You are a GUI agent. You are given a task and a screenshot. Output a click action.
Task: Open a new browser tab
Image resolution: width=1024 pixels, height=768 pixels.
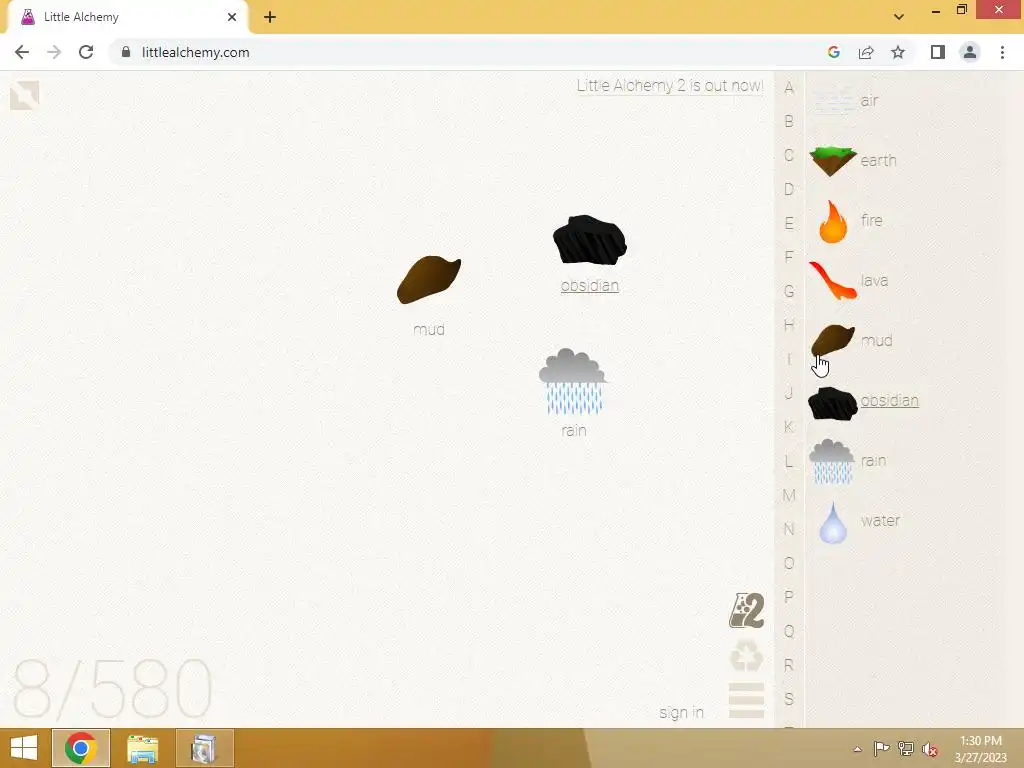point(270,18)
